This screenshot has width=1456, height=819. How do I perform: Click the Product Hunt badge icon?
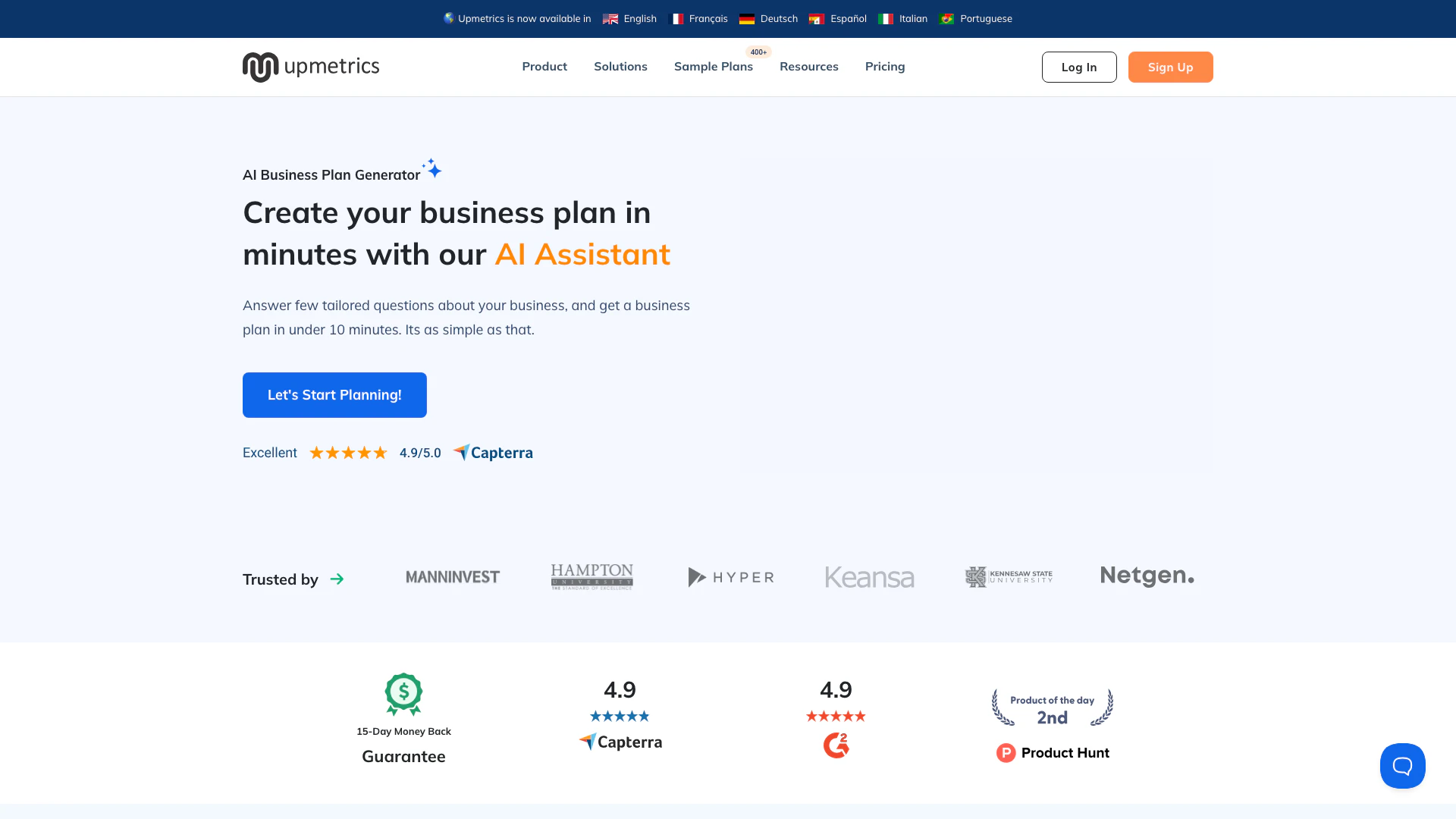click(1006, 753)
